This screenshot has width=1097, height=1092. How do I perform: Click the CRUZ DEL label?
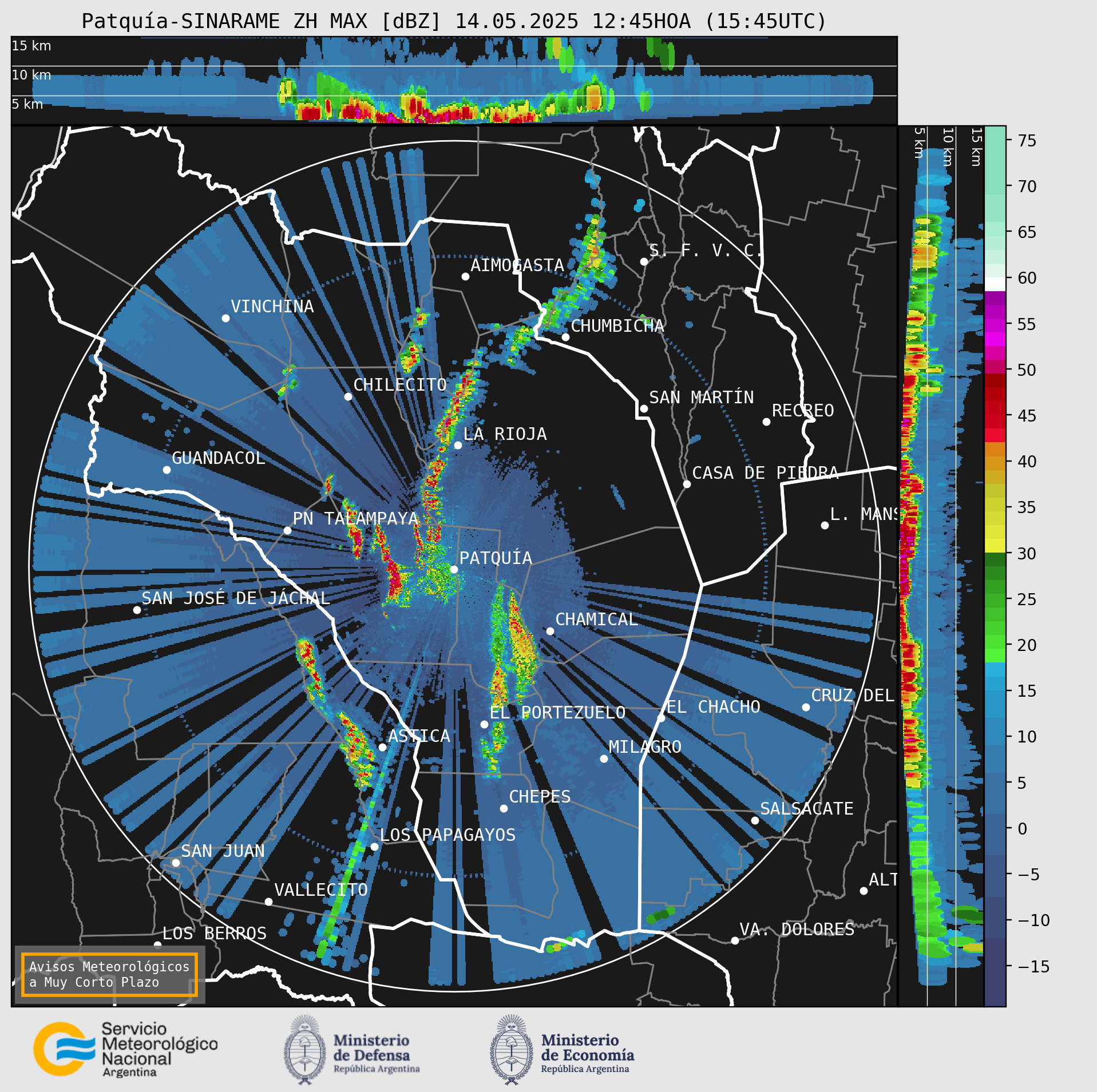[x=853, y=696]
